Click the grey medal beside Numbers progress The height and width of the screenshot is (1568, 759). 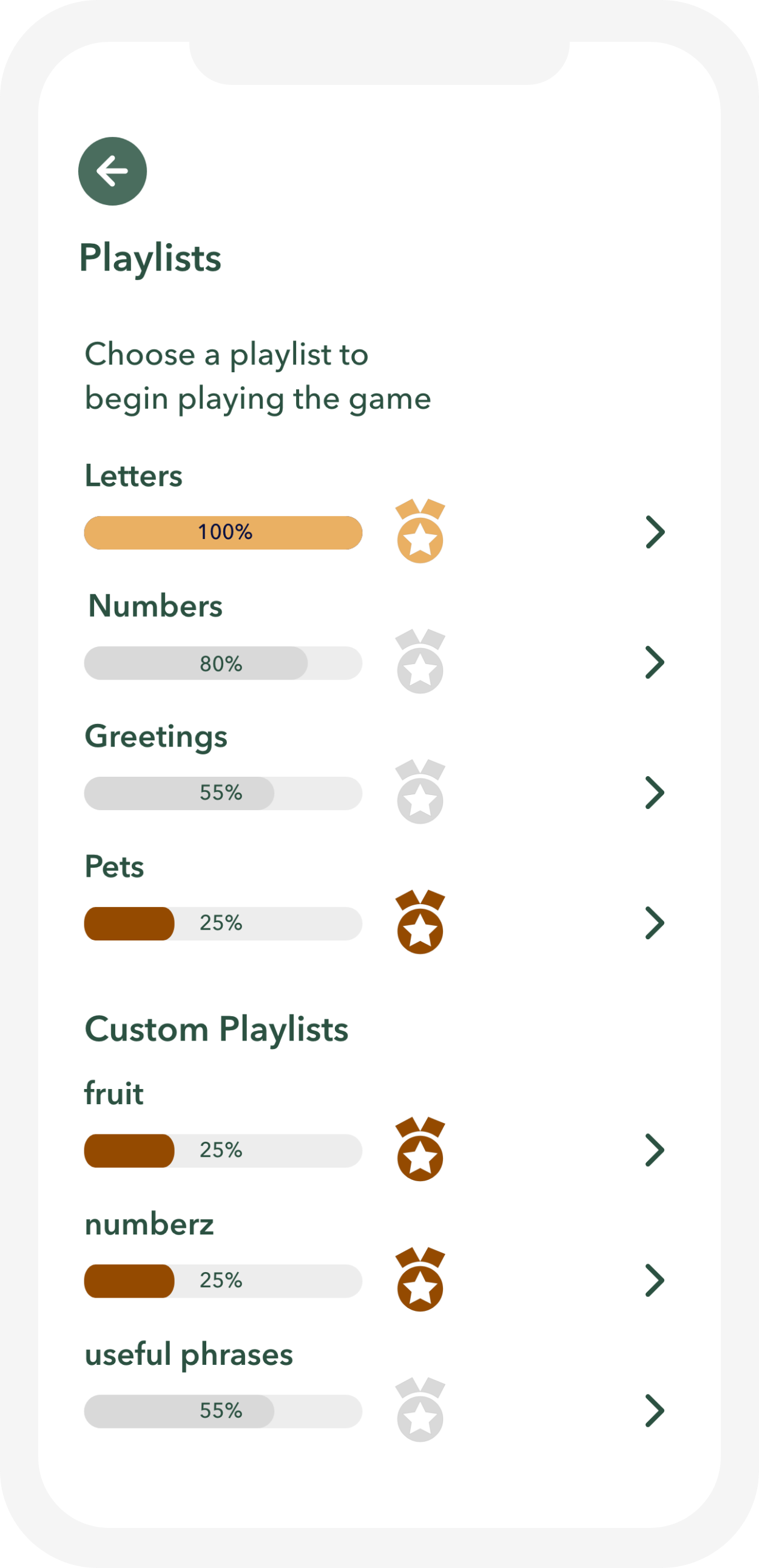point(420,662)
